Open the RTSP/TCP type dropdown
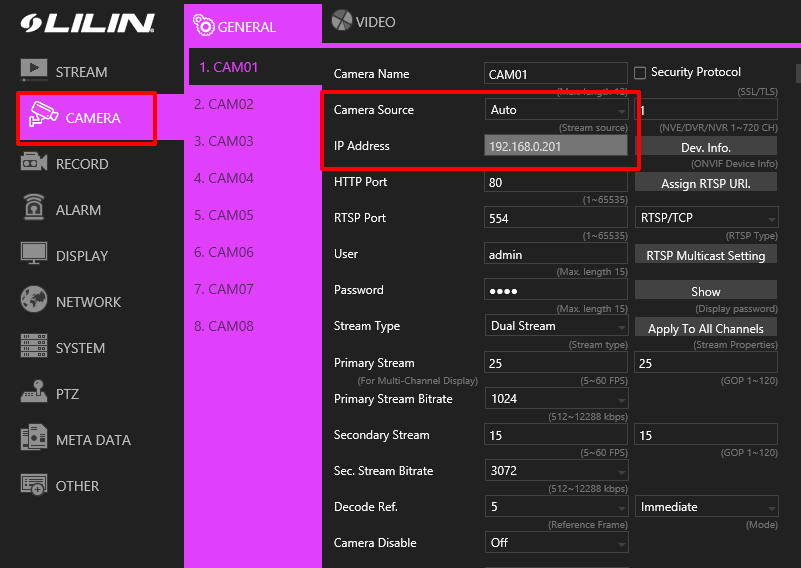Image resolution: width=801 pixels, height=568 pixels. point(706,218)
